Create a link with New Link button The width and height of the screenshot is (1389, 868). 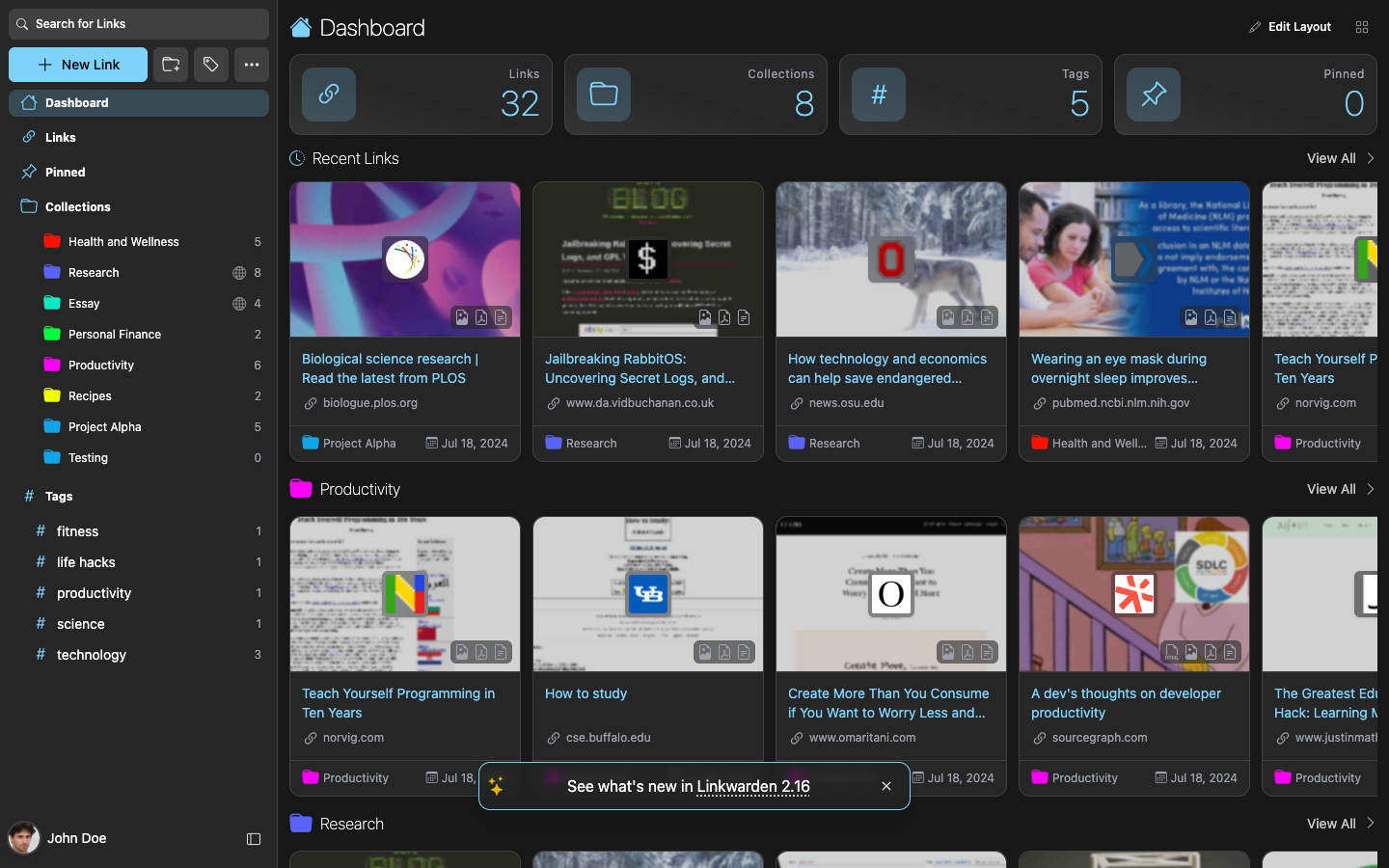tap(78, 65)
